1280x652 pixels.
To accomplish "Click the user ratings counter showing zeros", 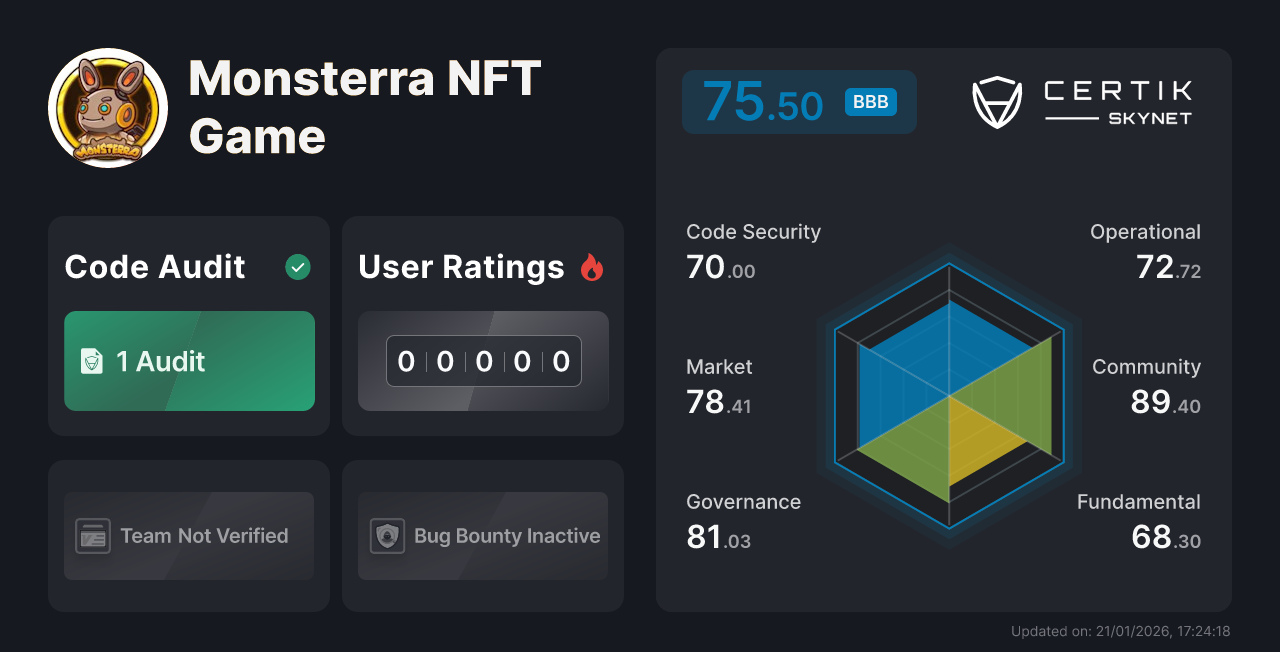I will (x=483, y=361).
